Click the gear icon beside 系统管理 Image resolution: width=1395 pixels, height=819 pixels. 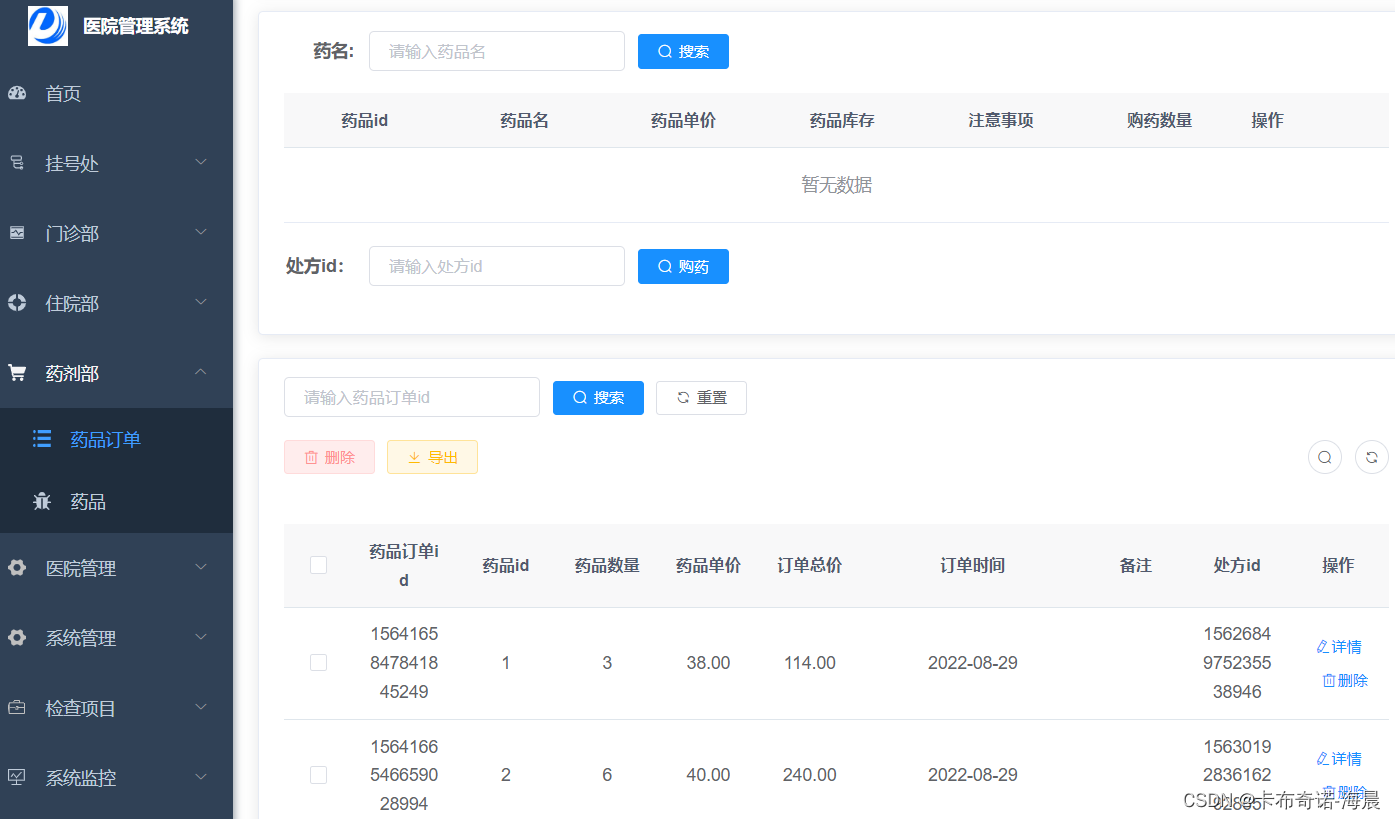17,638
